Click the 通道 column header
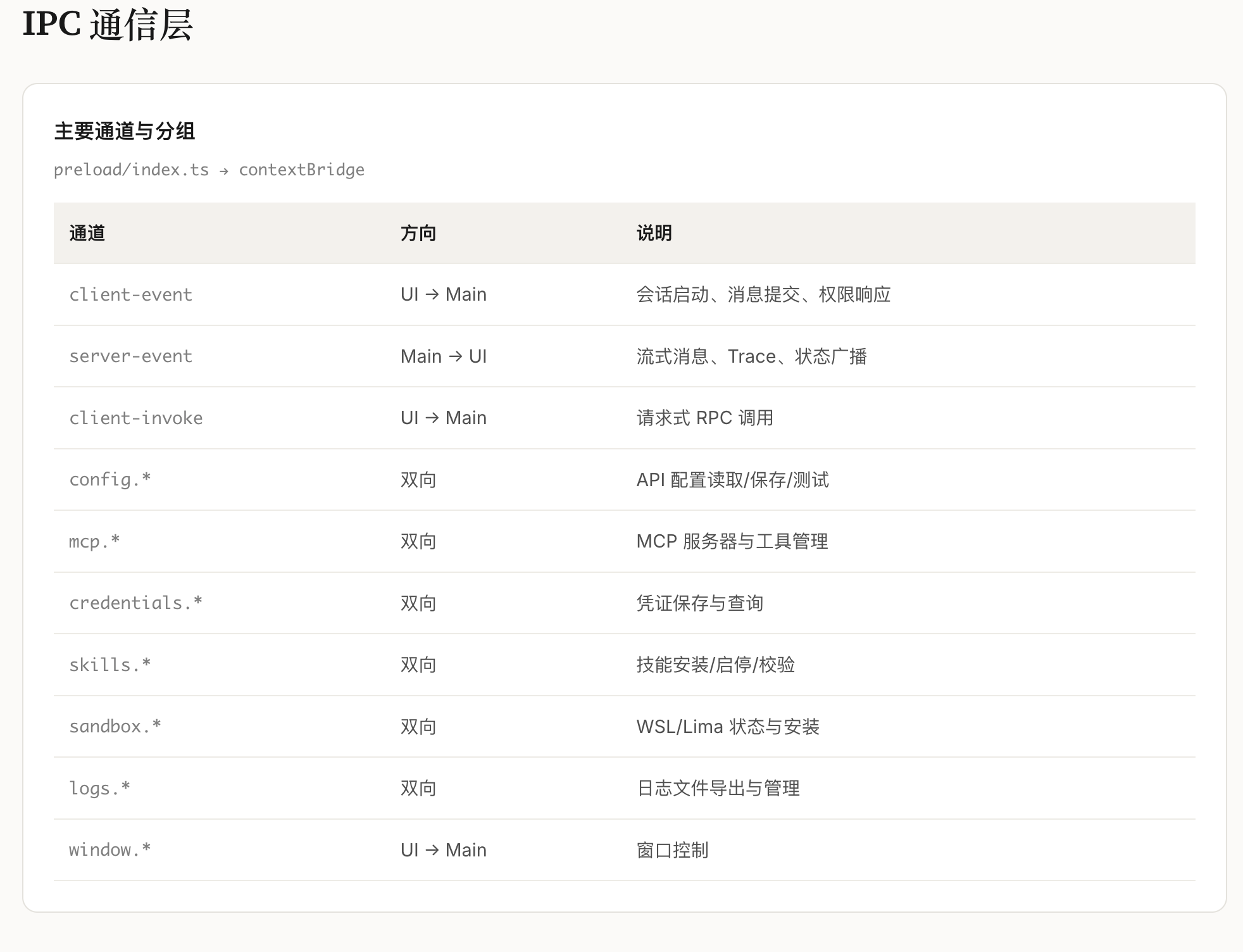1243x952 pixels. (x=87, y=233)
